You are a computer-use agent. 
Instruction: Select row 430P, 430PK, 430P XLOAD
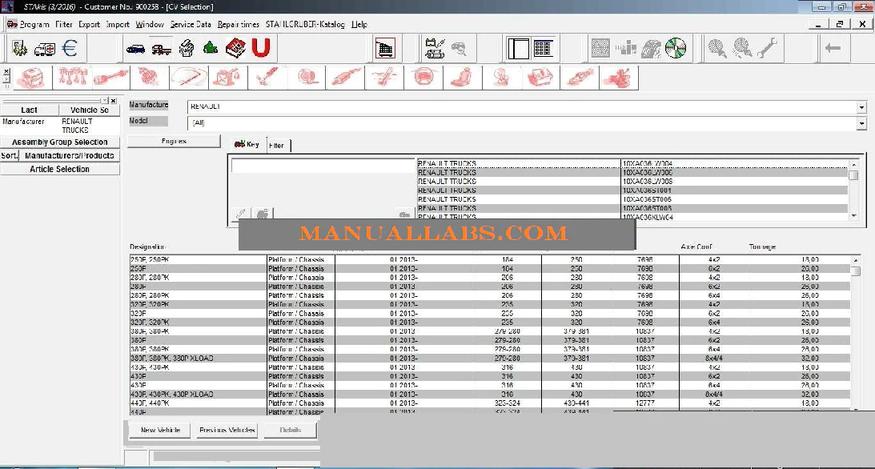tap(490, 394)
